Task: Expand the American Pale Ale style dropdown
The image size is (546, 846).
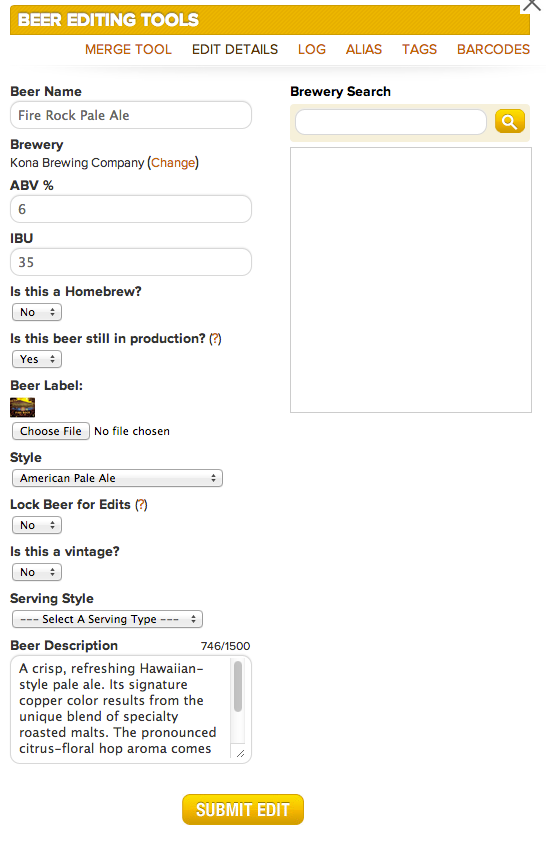Action: 118,478
